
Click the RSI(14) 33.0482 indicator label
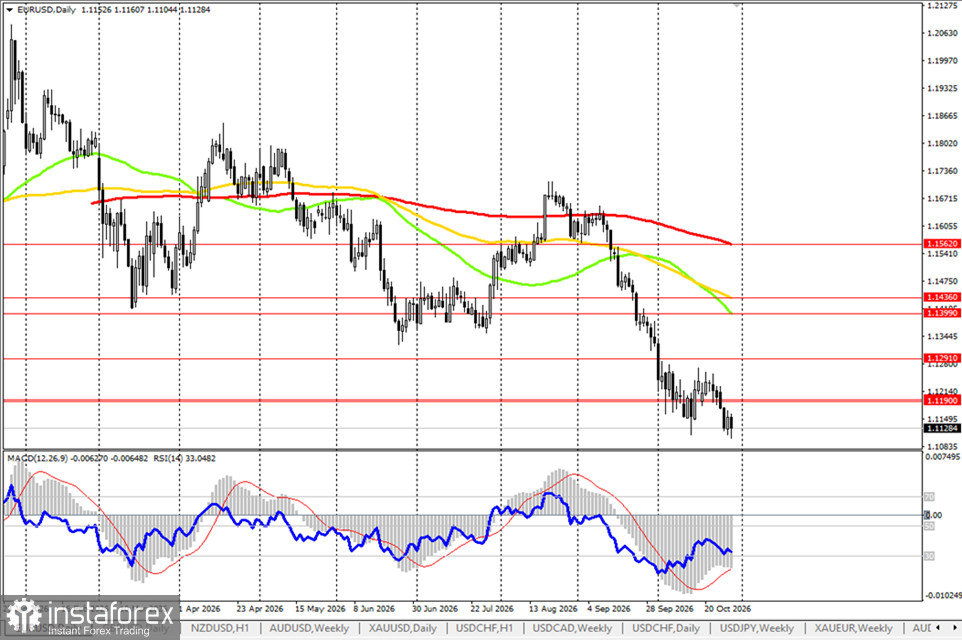pyautogui.click(x=183, y=458)
